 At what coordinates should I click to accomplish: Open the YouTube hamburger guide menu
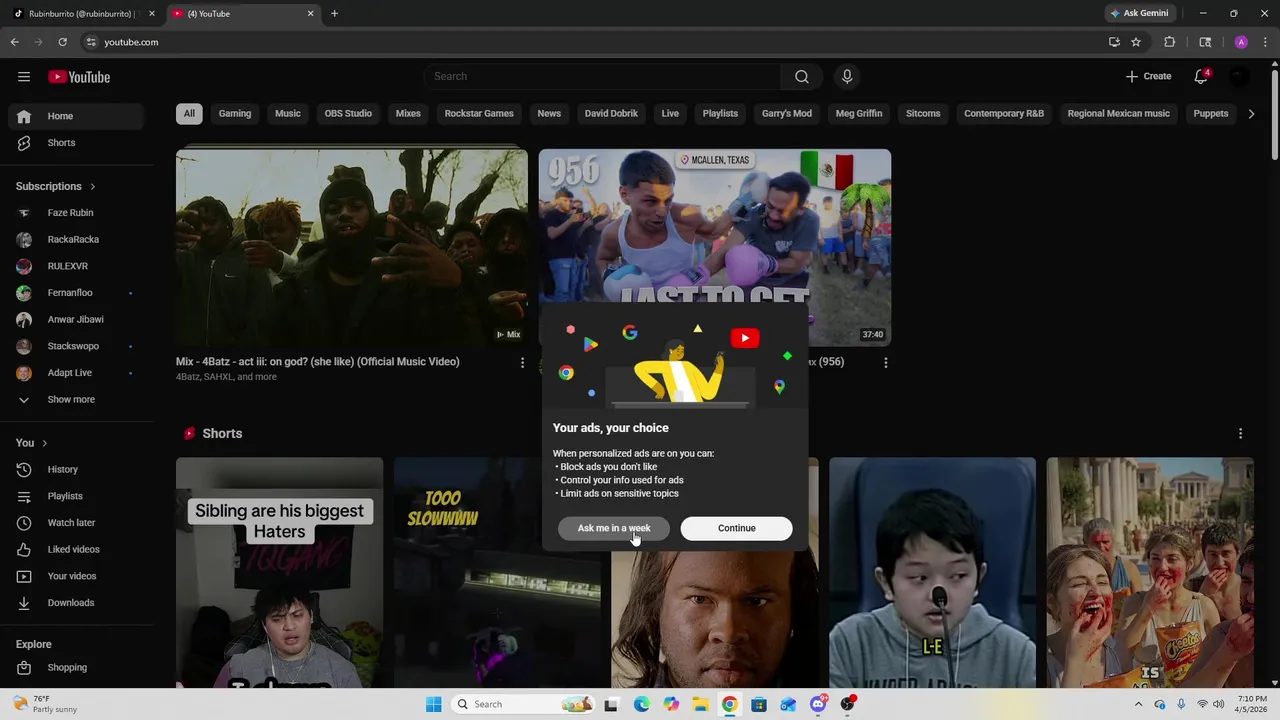tap(24, 77)
